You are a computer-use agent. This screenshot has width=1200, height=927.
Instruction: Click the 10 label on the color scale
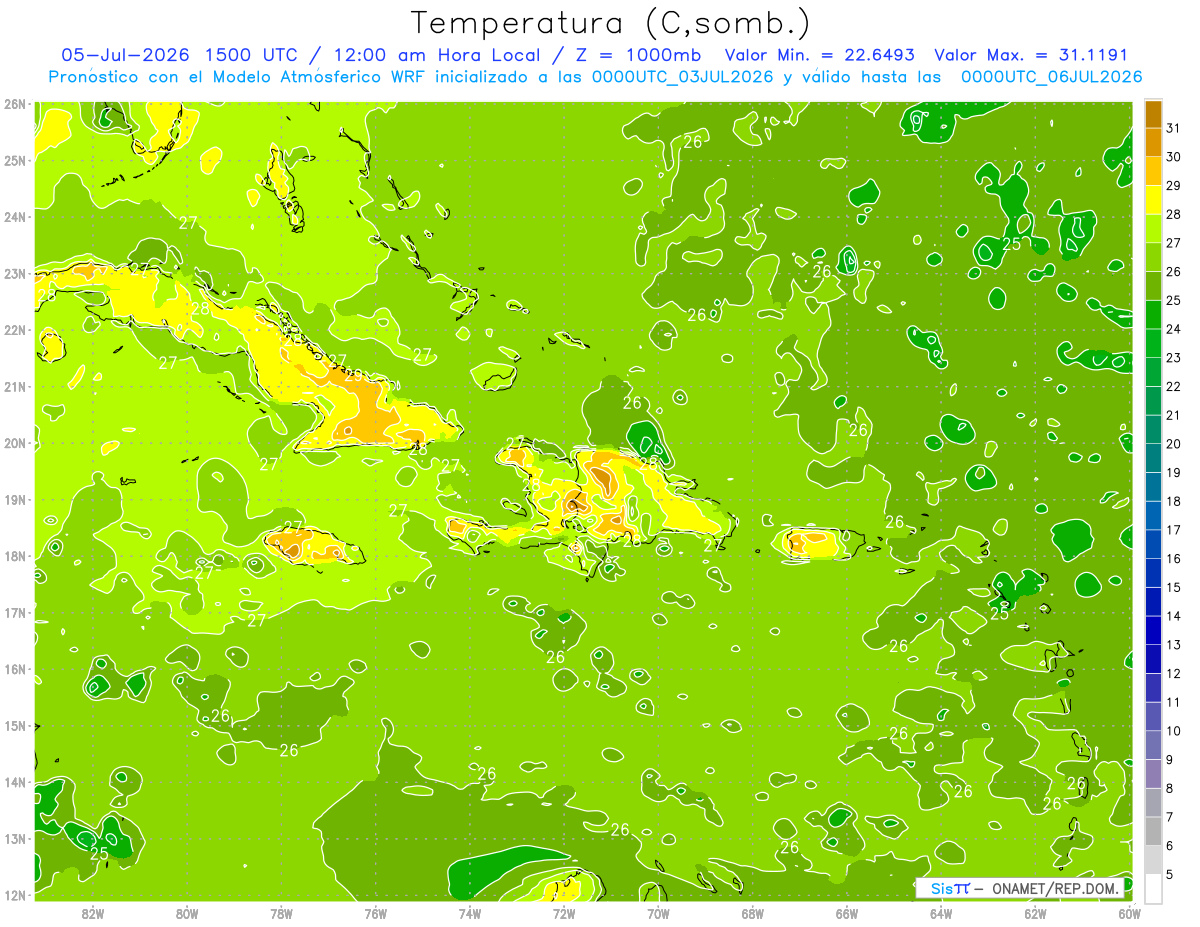pyautogui.click(x=1174, y=731)
